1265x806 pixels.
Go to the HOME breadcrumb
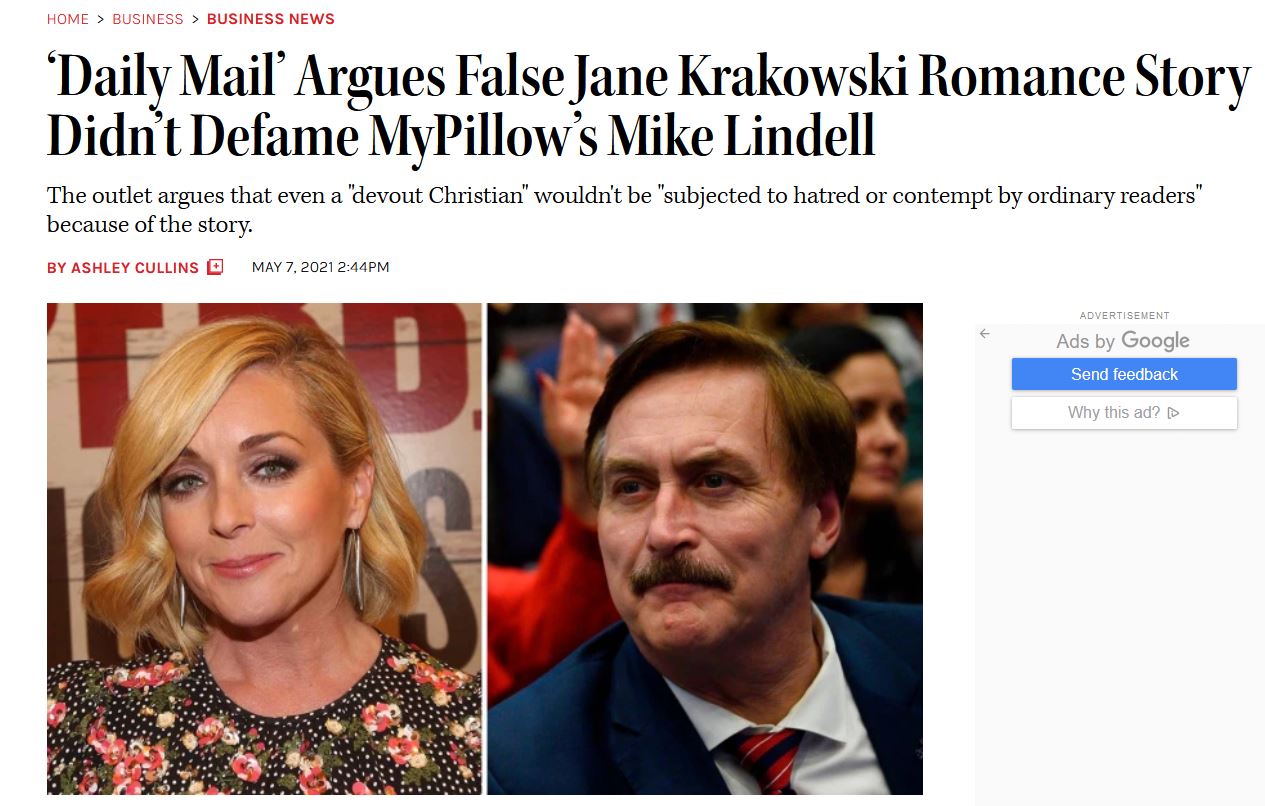click(x=68, y=19)
